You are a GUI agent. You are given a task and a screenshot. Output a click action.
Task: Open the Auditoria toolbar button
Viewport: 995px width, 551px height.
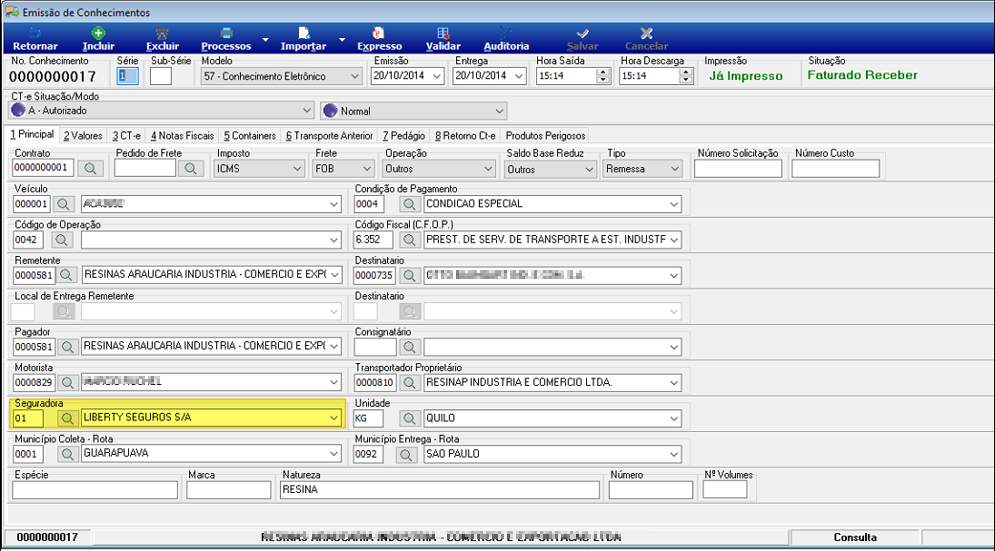pyautogui.click(x=506, y=39)
